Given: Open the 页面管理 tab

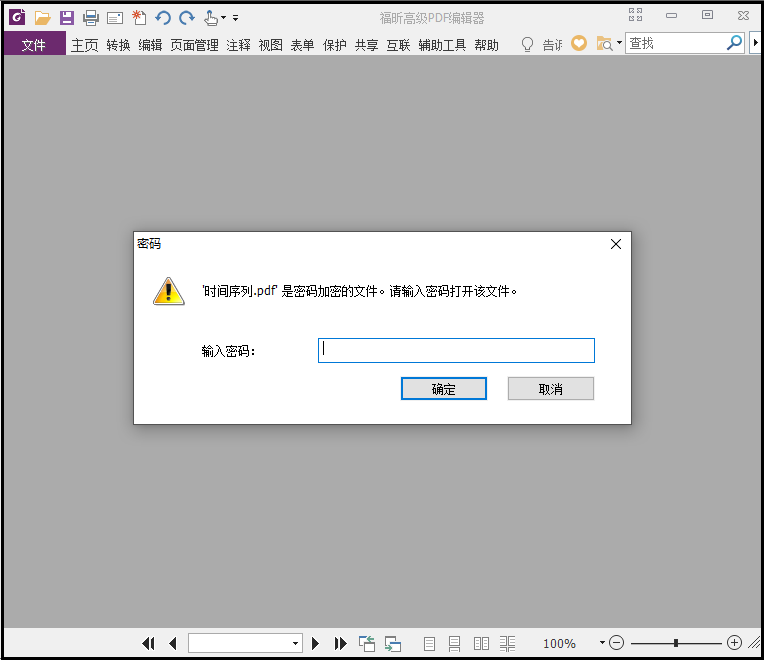Looking at the screenshot, I should coord(194,45).
